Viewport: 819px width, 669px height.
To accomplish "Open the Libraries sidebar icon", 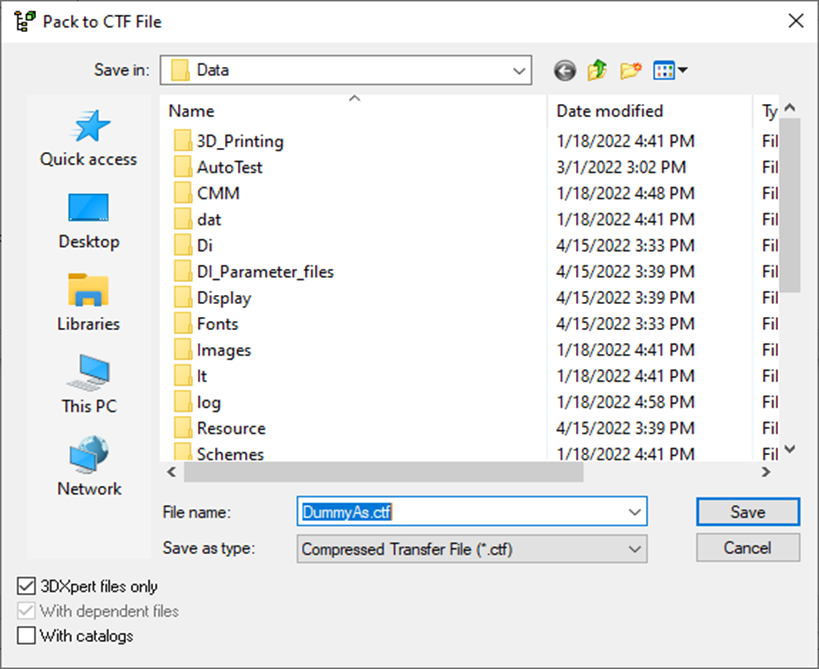I will (x=88, y=300).
